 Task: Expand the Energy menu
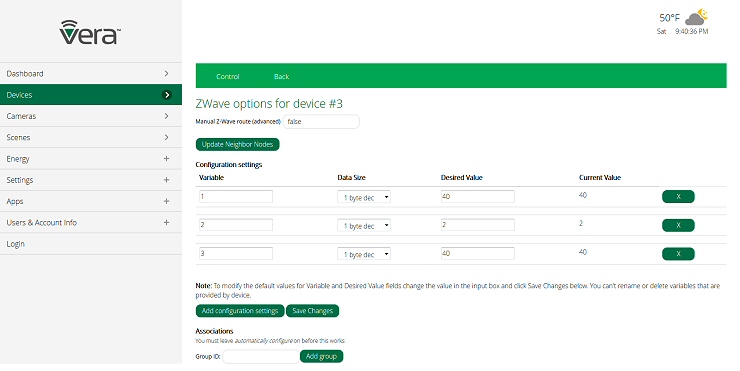click(91, 159)
